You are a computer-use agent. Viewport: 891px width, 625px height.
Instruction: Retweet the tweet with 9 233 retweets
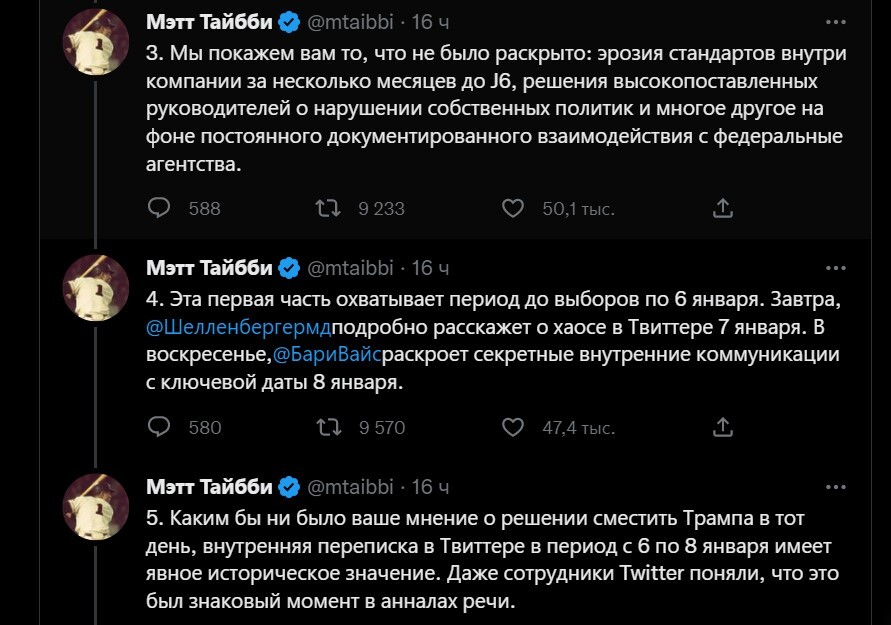click(327, 208)
